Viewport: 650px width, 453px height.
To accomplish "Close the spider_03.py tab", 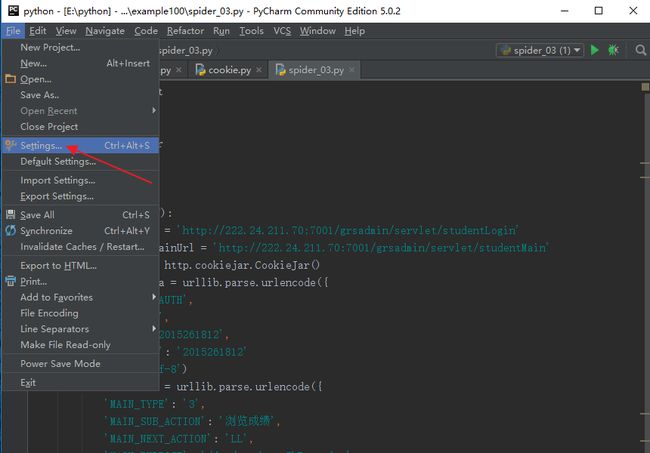I will point(352,70).
